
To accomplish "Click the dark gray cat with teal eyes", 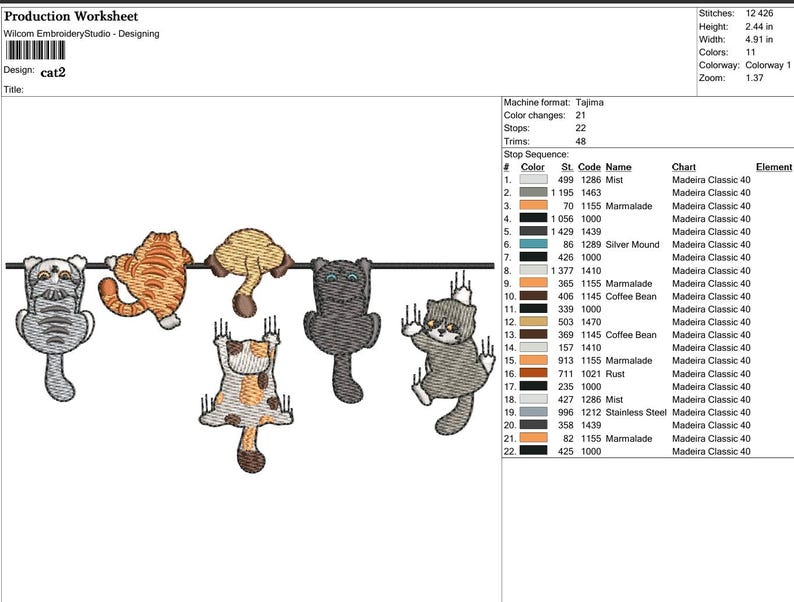I will point(342,329).
